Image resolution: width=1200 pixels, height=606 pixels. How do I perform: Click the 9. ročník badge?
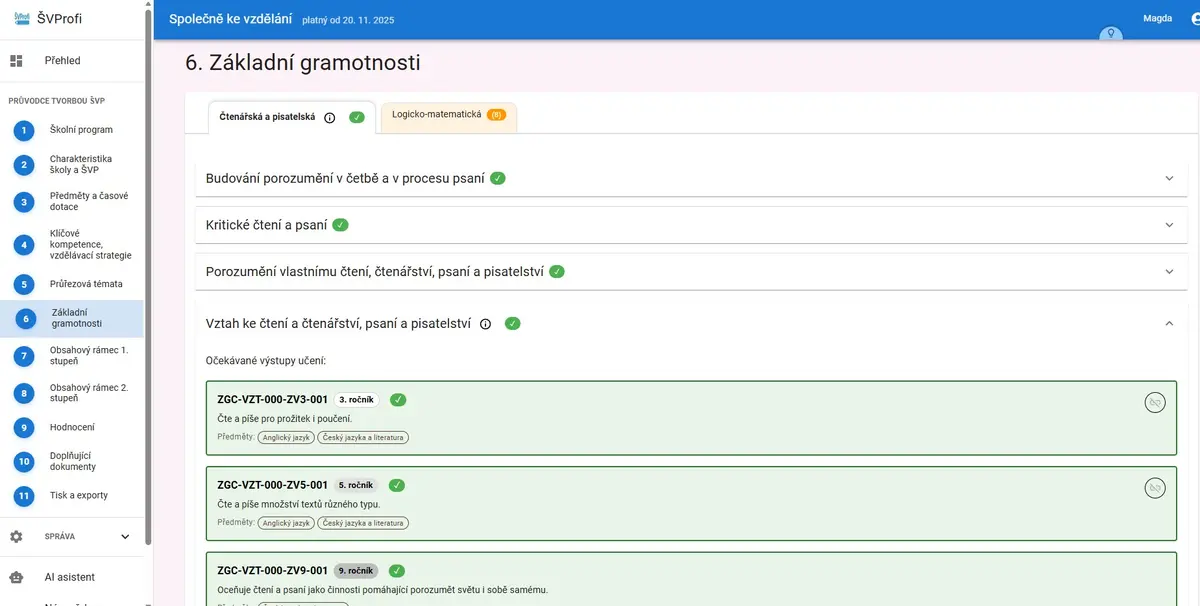(356, 571)
